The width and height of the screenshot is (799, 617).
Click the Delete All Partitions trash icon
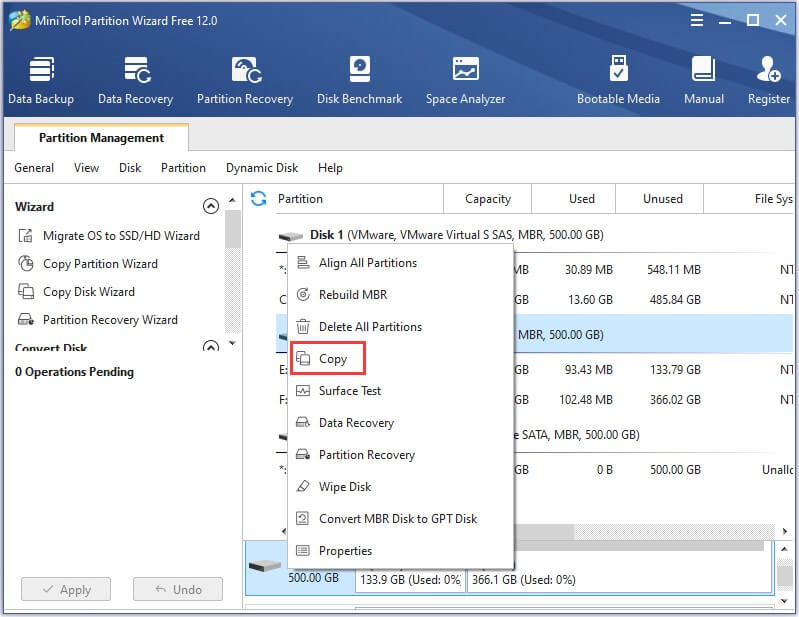tap(303, 326)
